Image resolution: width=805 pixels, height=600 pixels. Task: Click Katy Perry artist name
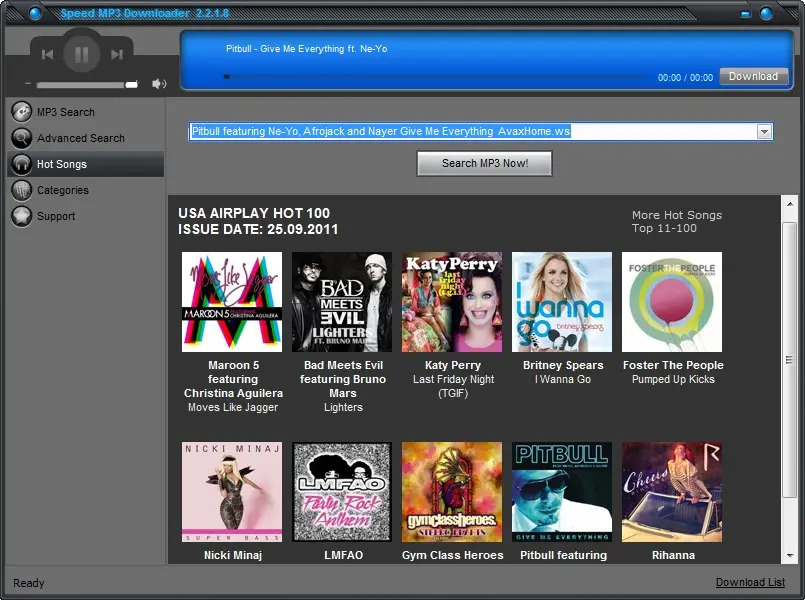coord(453,365)
